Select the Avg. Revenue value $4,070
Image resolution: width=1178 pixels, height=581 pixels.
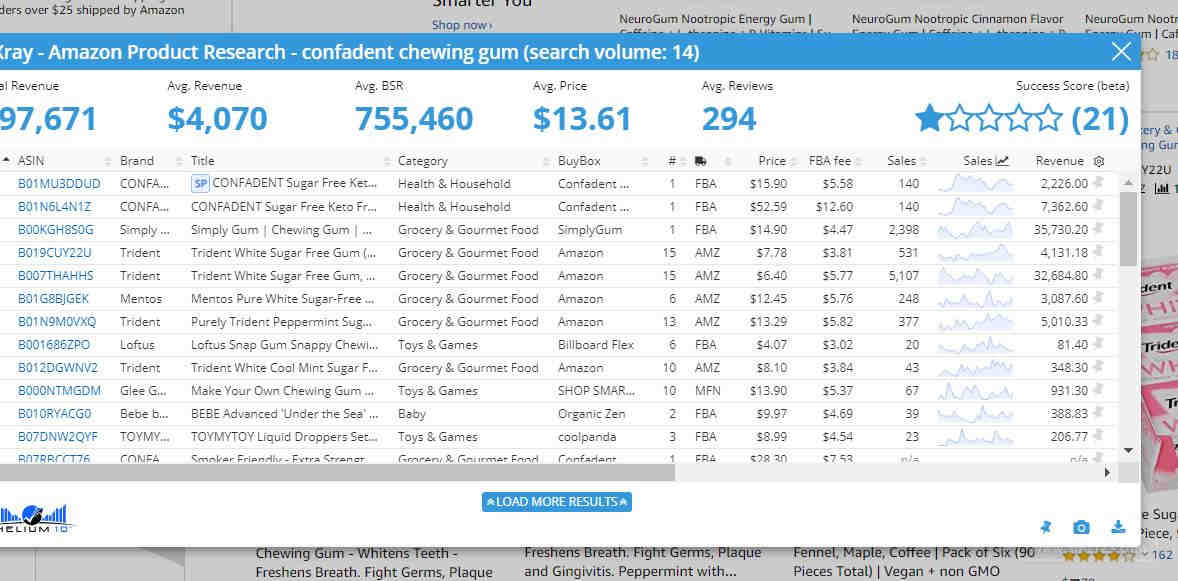click(x=217, y=119)
